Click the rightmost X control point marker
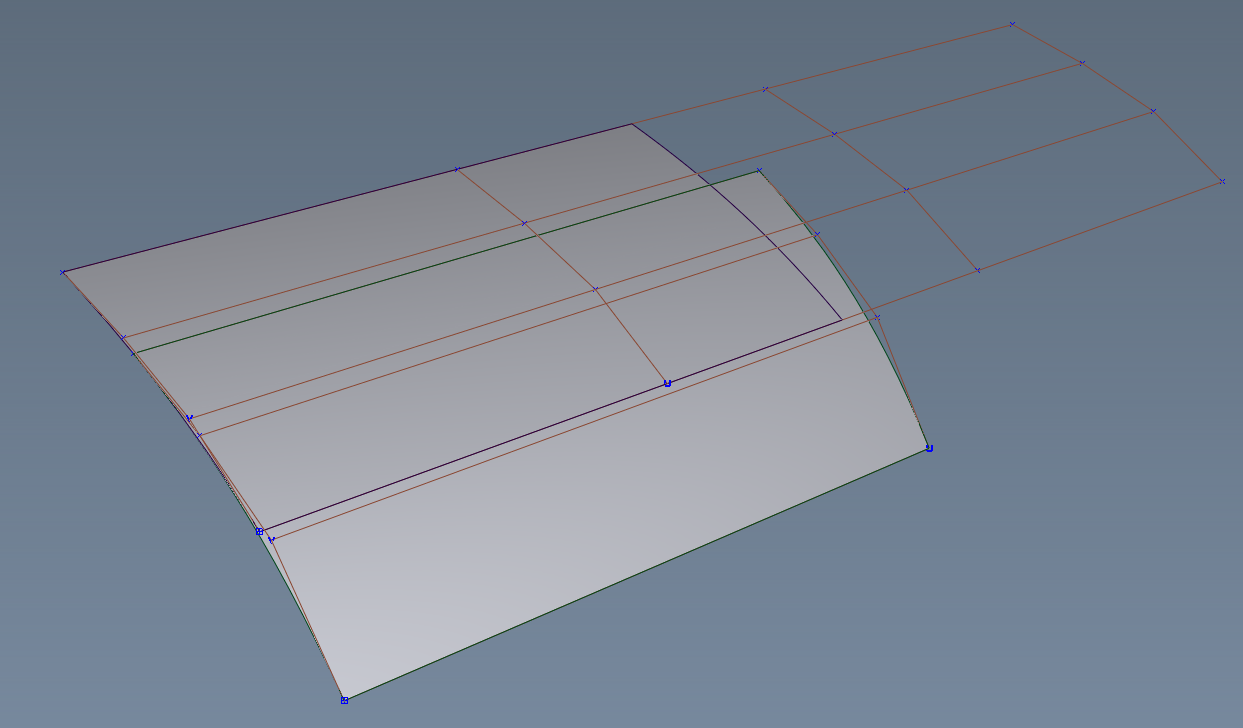This screenshot has height=728, width=1243. pyautogui.click(x=1222, y=183)
